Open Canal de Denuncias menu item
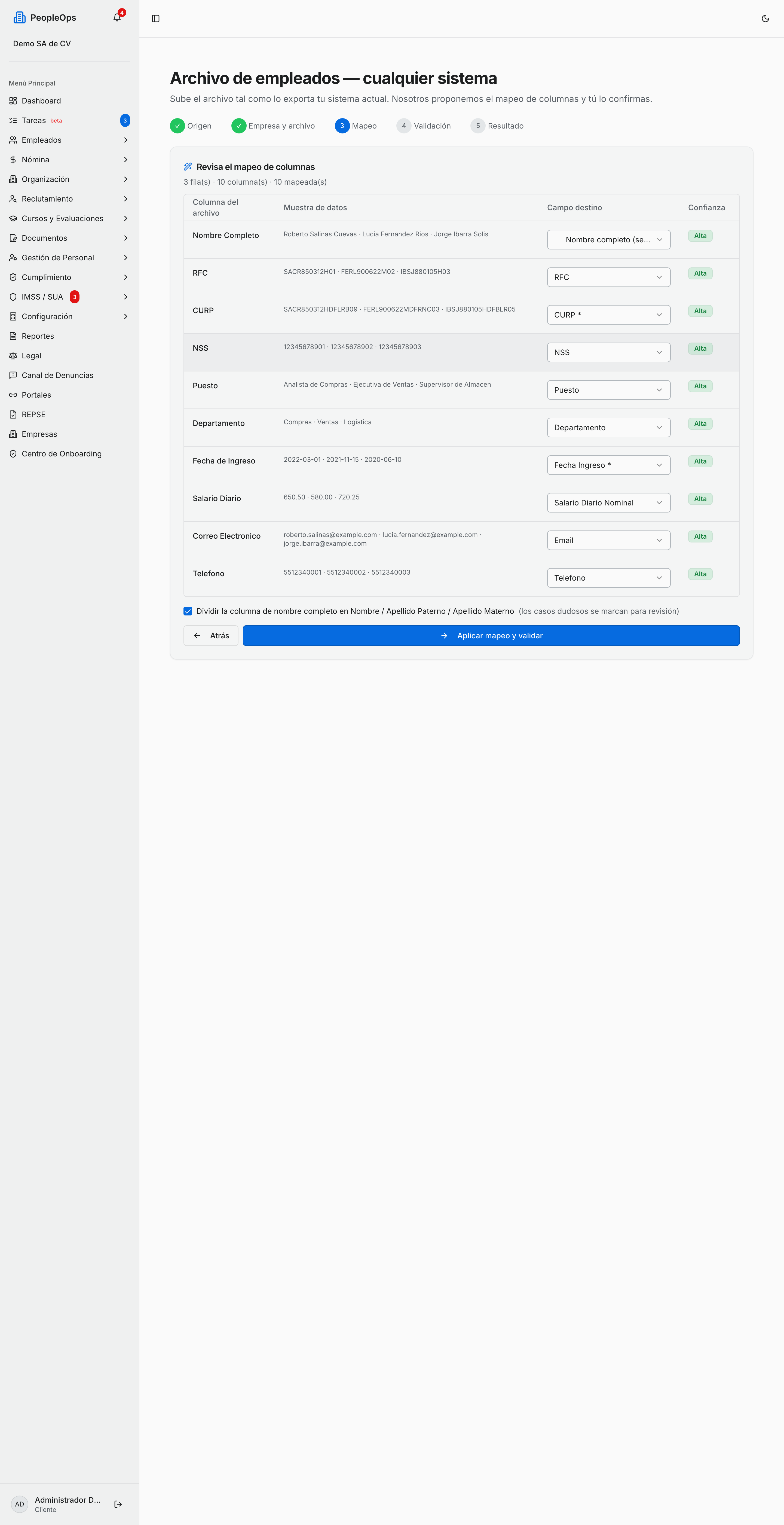 [x=69, y=375]
